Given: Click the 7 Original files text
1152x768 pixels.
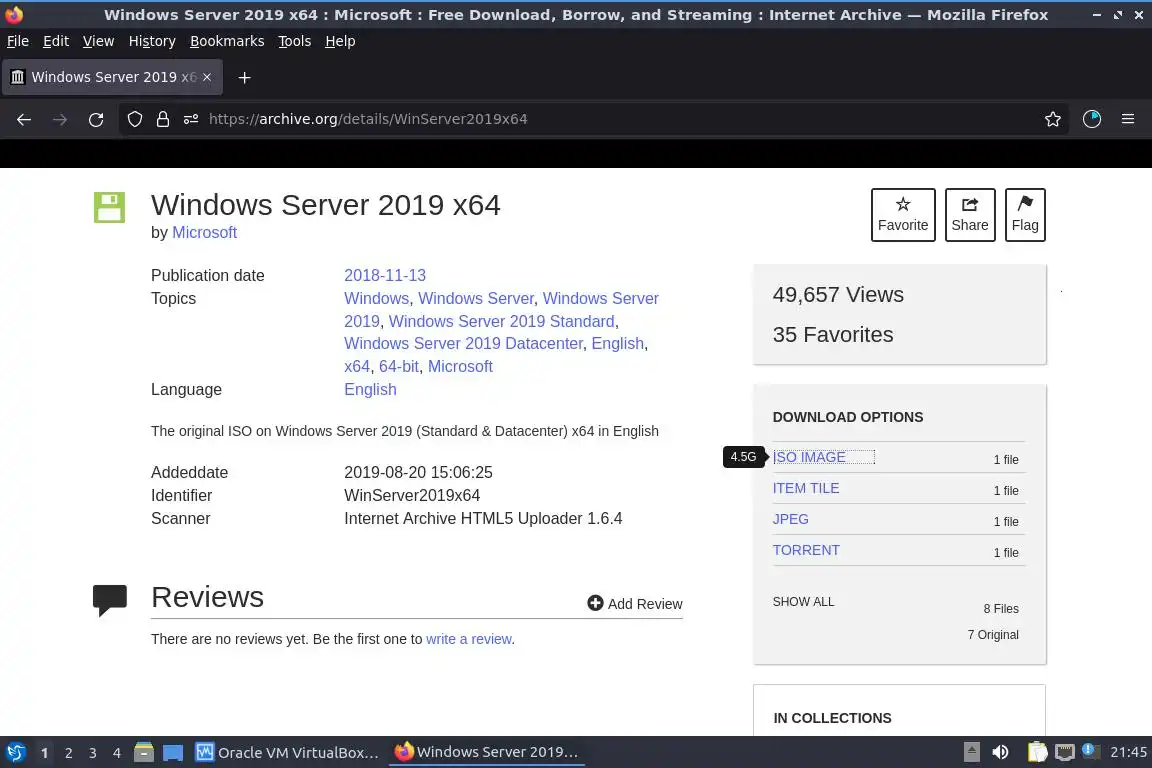Looking at the screenshot, I should click(993, 634).
